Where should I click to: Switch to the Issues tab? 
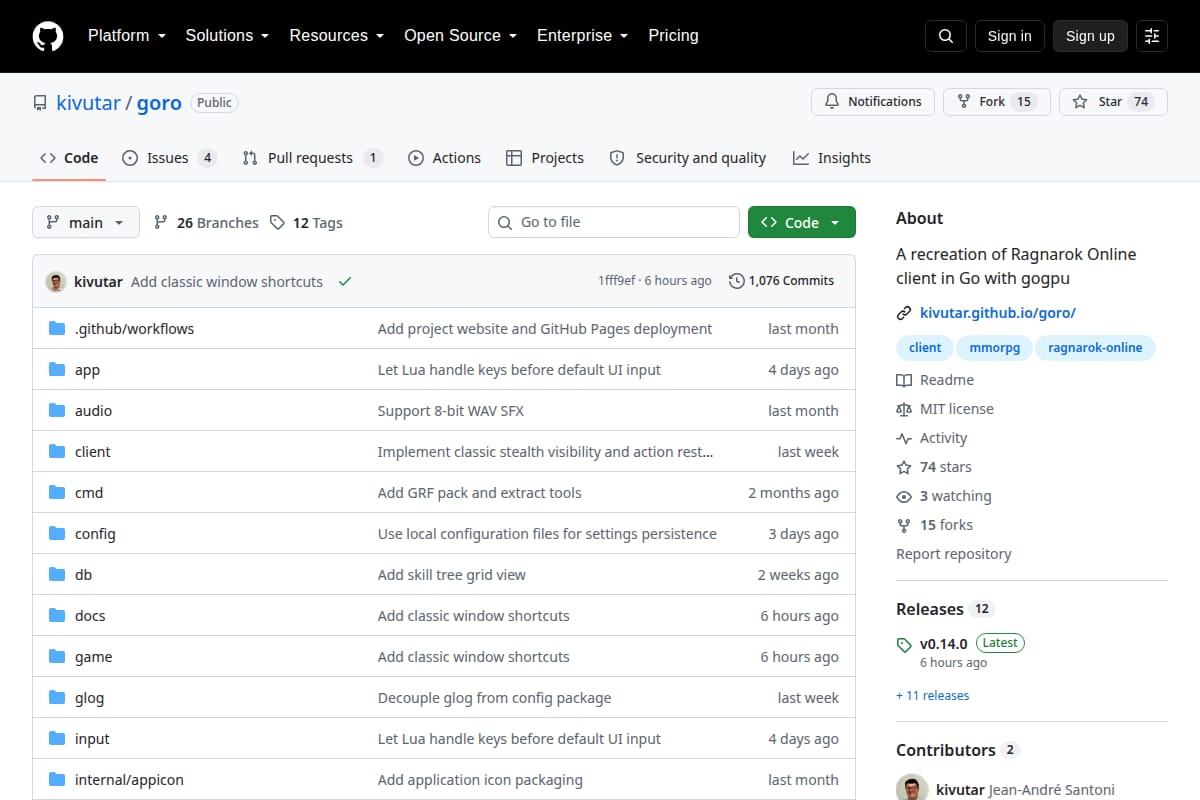169,158
